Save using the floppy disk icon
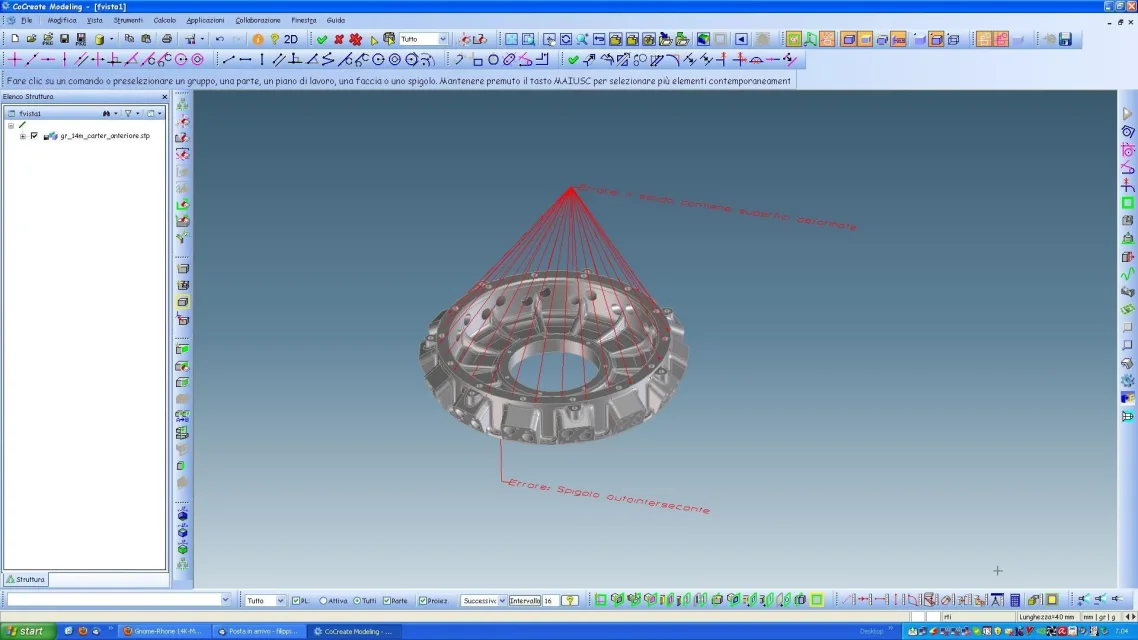Image resolution: width=1138 pixels, height=640 pixels. point(64,39)
